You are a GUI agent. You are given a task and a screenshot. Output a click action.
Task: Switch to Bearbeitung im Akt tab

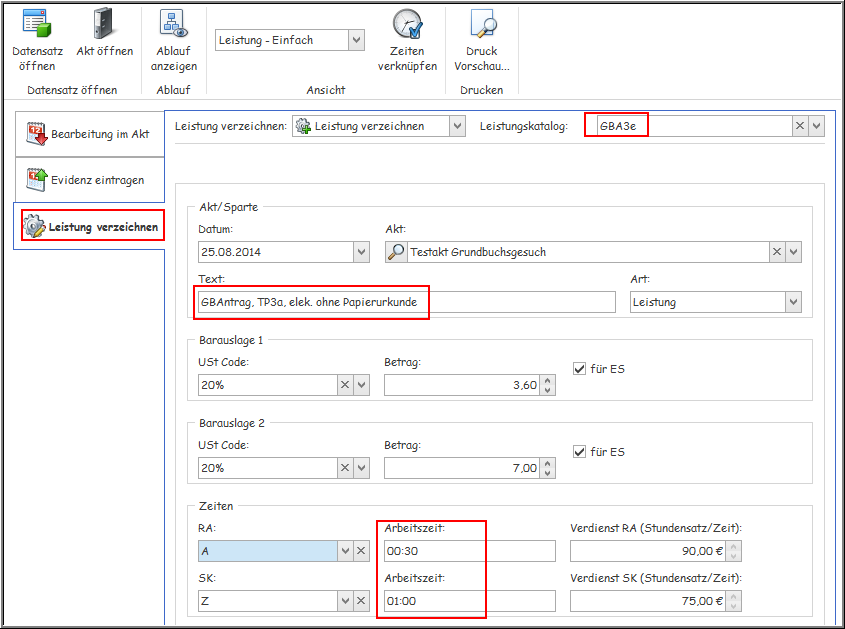(89, 133)
